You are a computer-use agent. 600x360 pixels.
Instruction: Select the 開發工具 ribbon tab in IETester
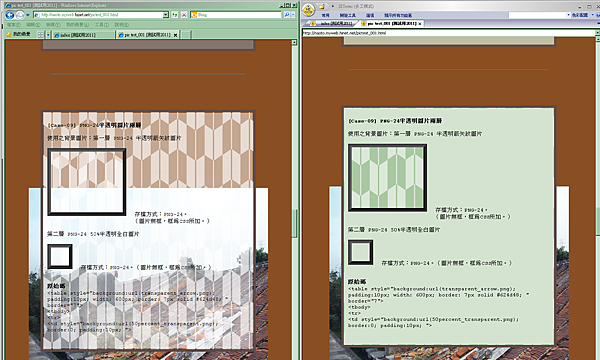tap(347, 15)
